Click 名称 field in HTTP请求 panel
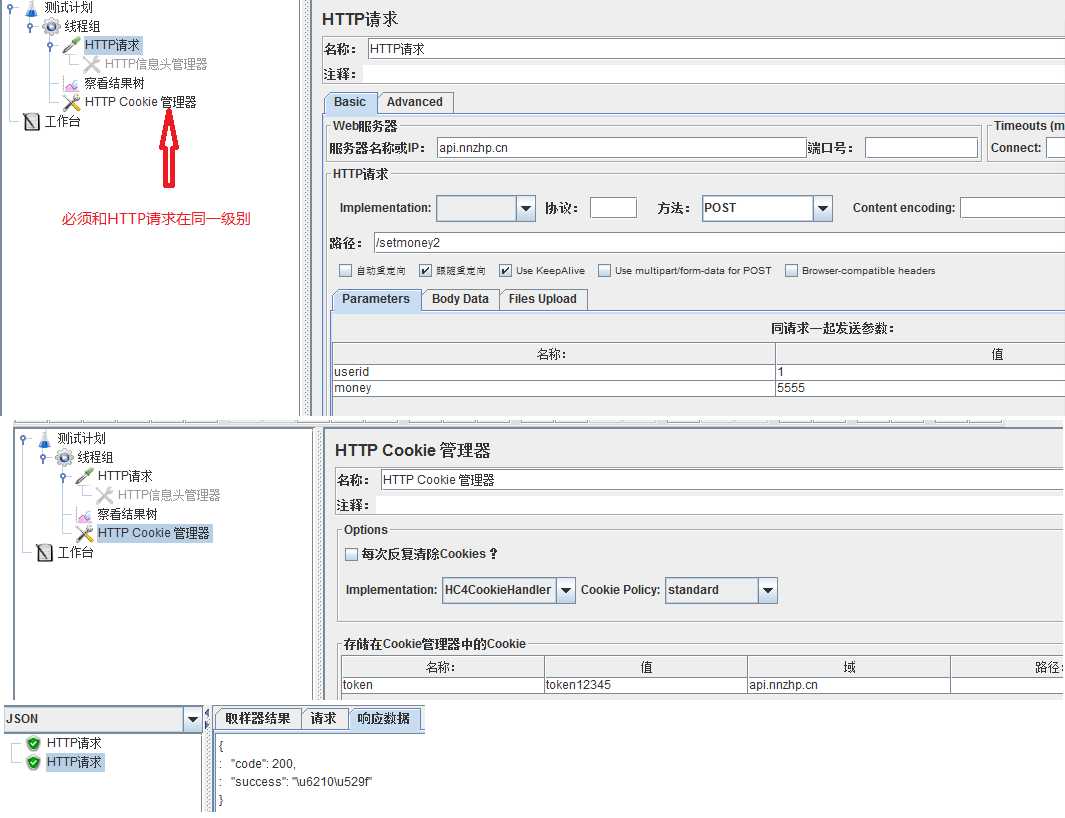This screenshot has height=818, width=1065. 717,49
